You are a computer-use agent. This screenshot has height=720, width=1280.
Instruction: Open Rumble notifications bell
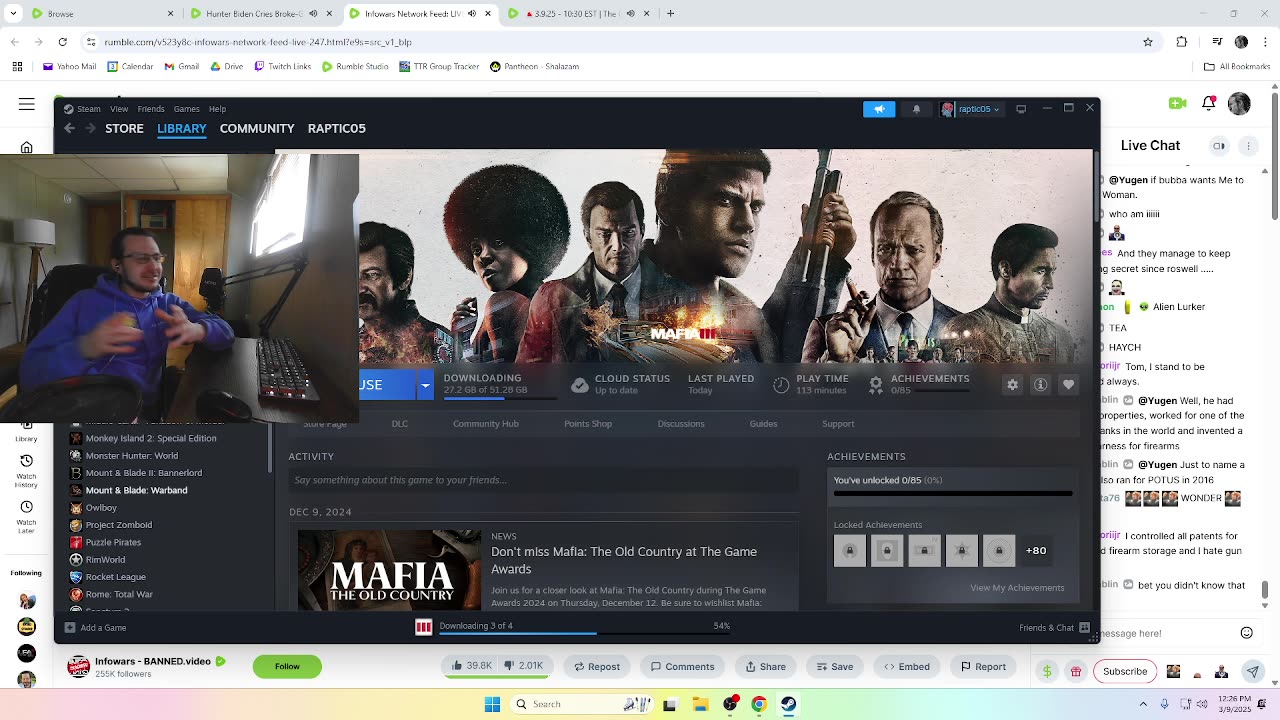tap(1209, 103)
